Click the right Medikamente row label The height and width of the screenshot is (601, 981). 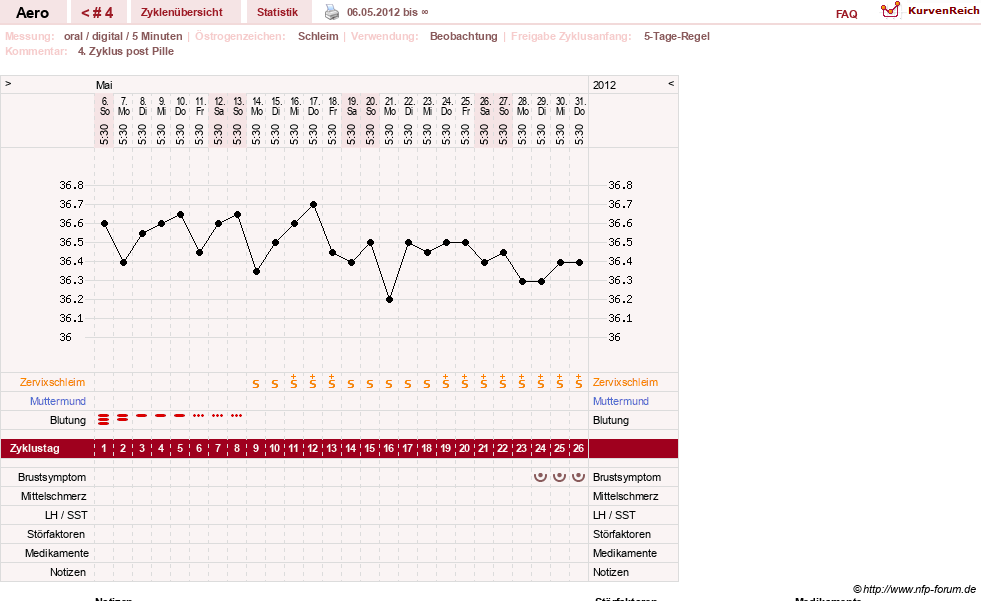click(624, 553)
